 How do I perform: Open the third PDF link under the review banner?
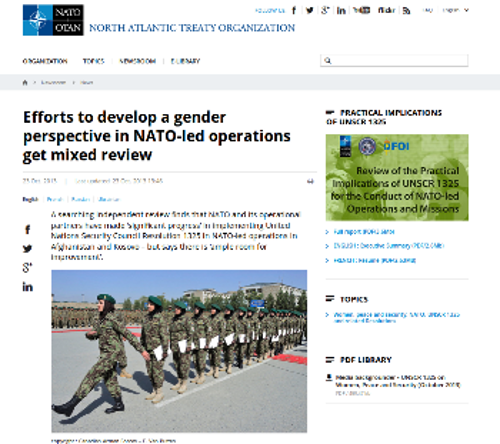[x=375, y=260]
